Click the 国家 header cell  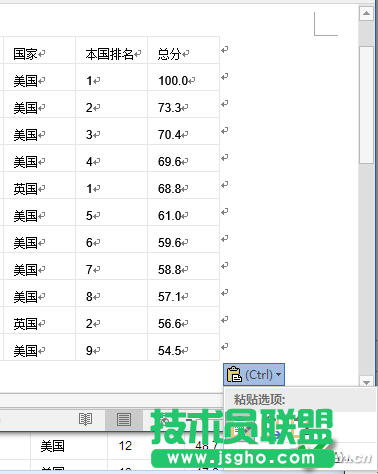pyautogui.click(x=39, y=50)
